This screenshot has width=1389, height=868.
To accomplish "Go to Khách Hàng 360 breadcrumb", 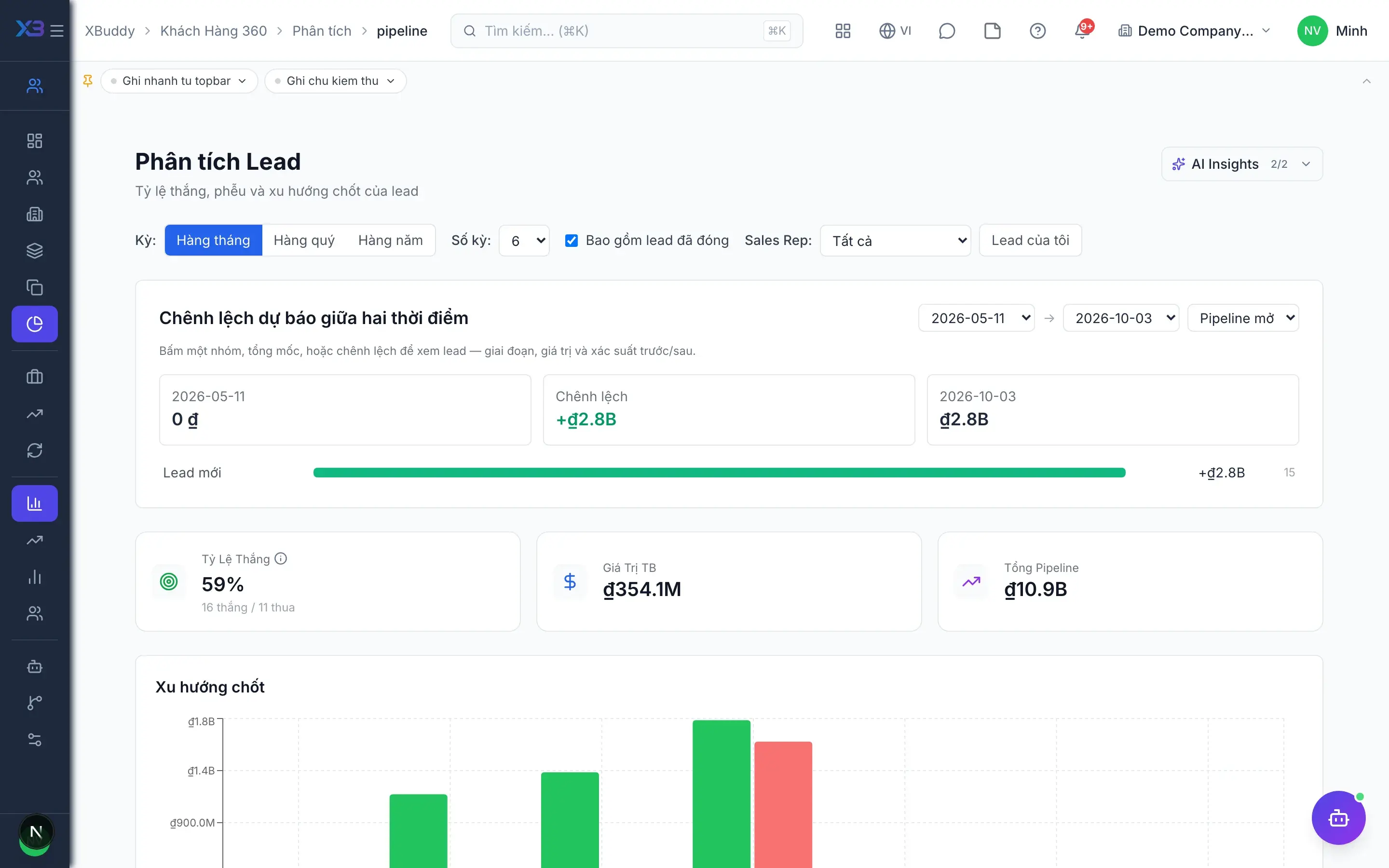I will (x=214, y=31).
